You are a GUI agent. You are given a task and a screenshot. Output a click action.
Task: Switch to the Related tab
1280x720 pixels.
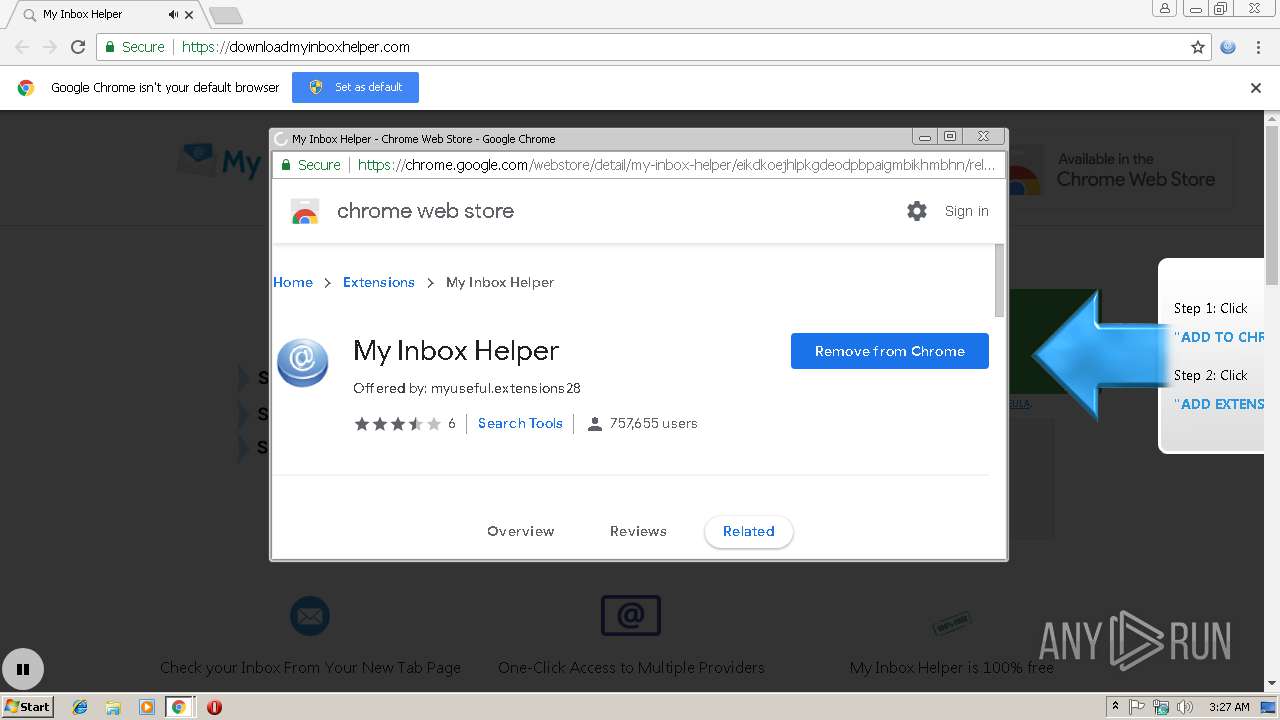point(749,531)
